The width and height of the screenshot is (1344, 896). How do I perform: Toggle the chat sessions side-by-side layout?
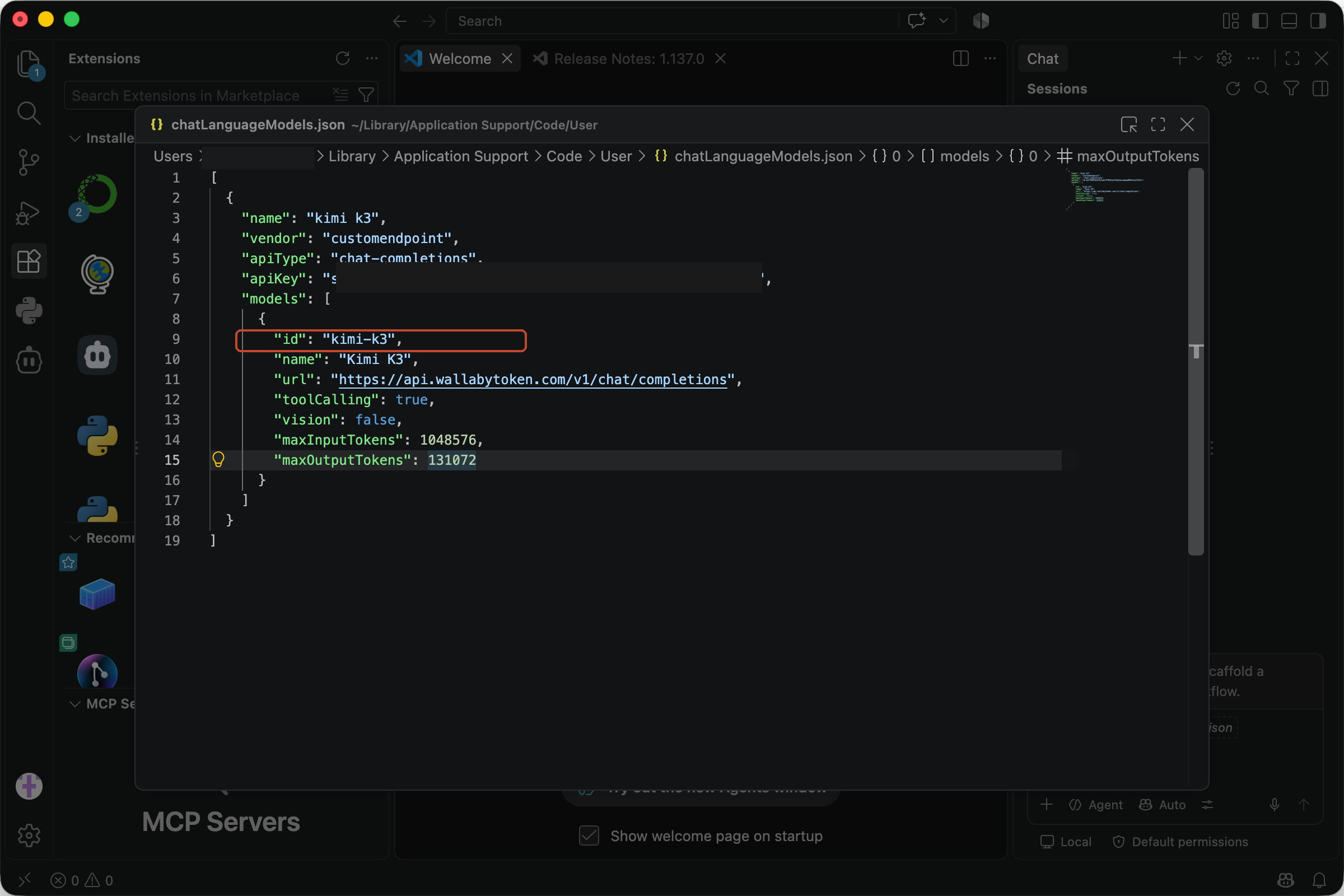click(x=1320, y=88)
